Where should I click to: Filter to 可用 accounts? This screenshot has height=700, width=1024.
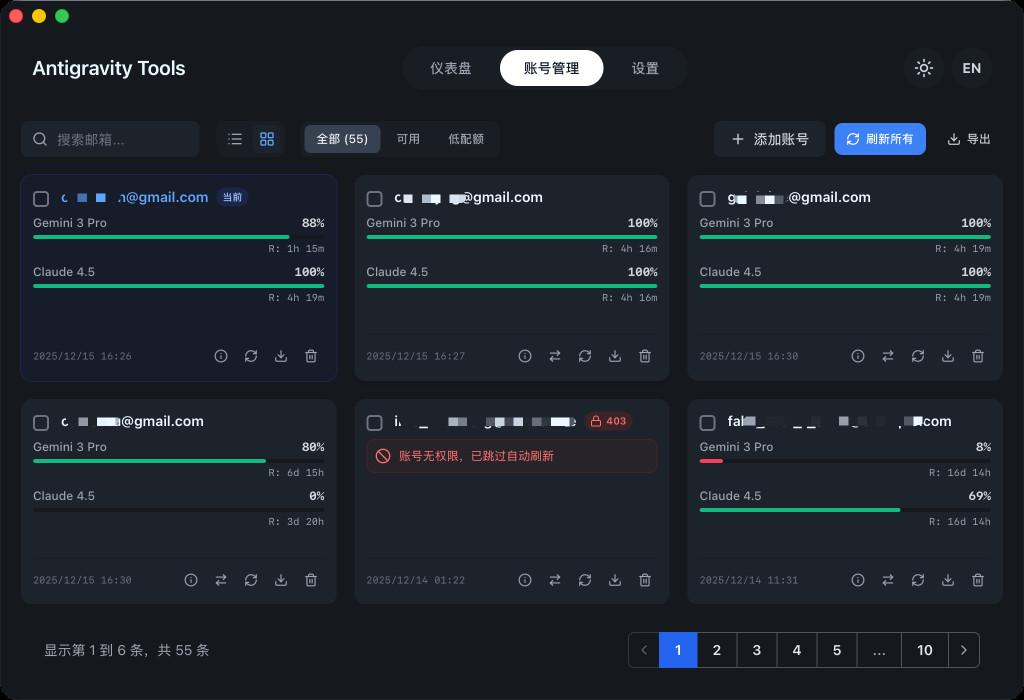coord(408,139)
